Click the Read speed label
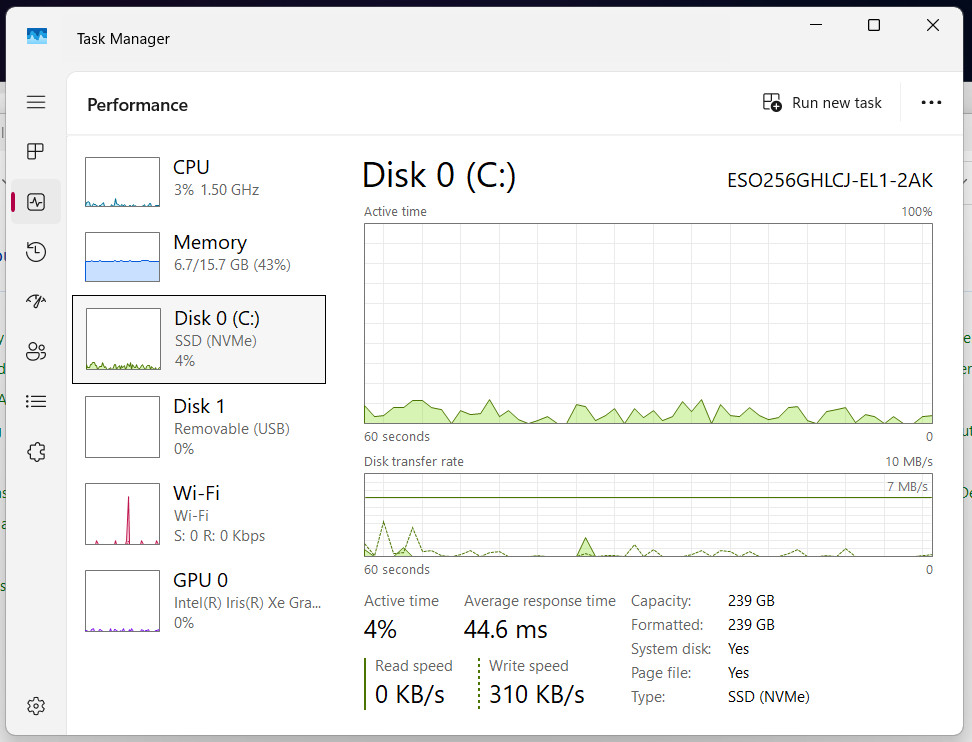Viewport: 972px width, 742px height. click(x=413, y=666)
